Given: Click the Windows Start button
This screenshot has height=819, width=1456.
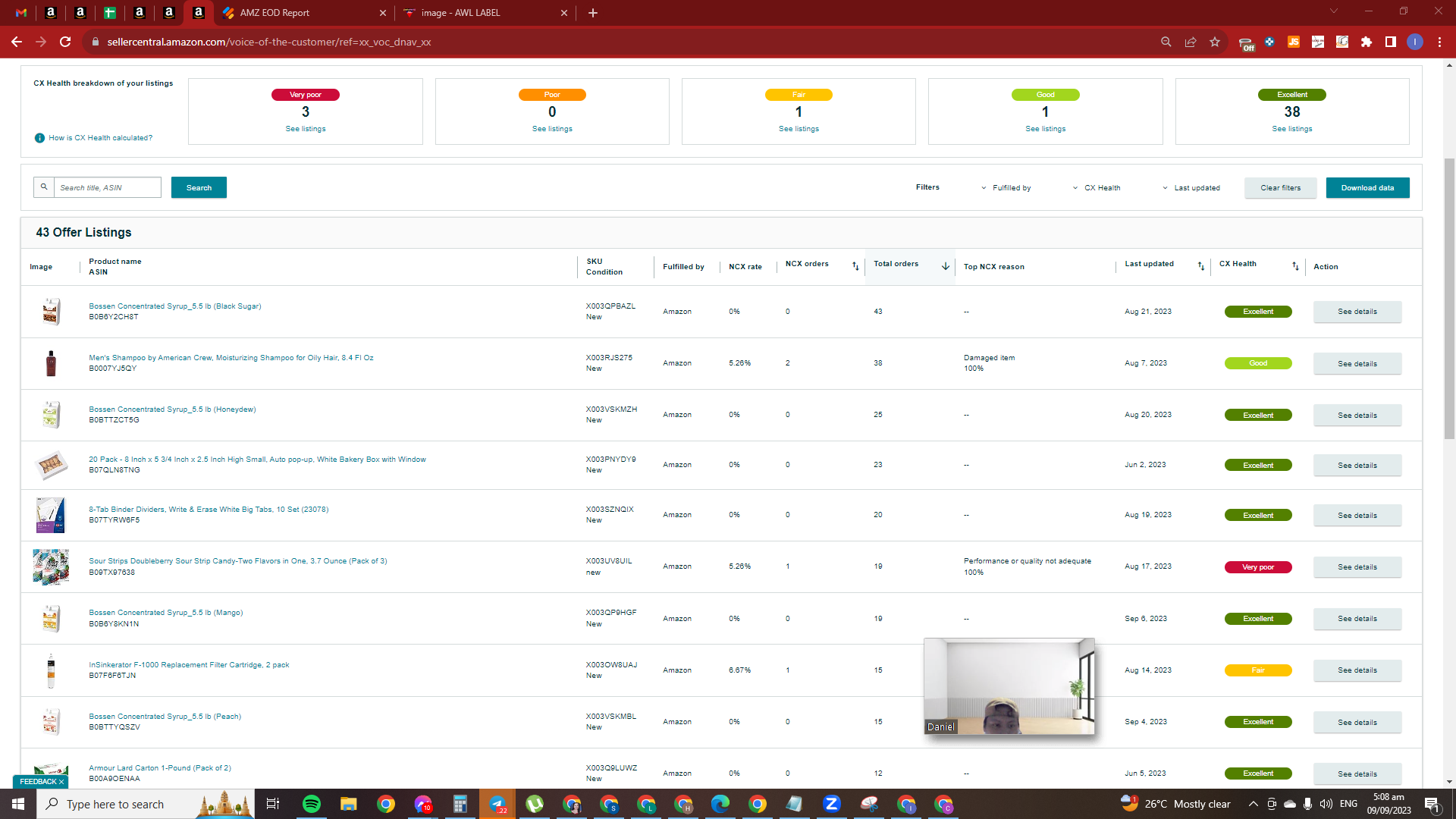Looking at the screenshot, I should (x=18, y=804).
